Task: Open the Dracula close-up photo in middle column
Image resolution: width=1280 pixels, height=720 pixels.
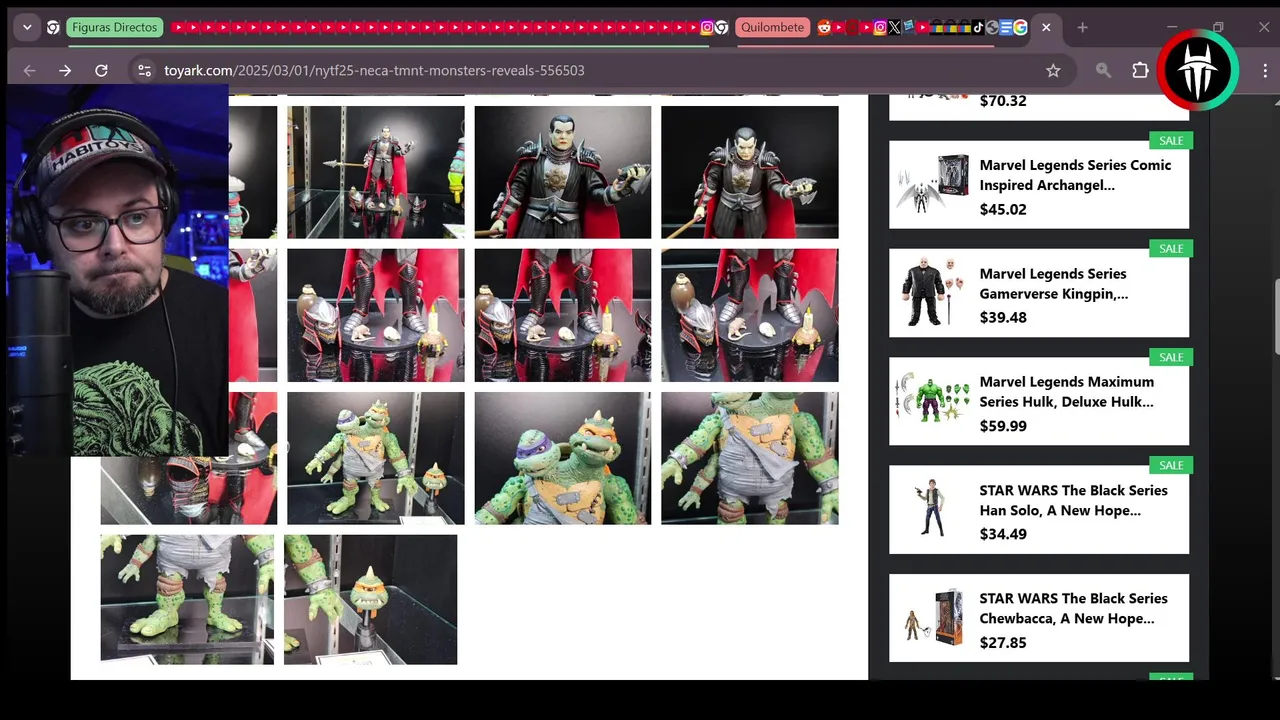Action: point(563,172)
